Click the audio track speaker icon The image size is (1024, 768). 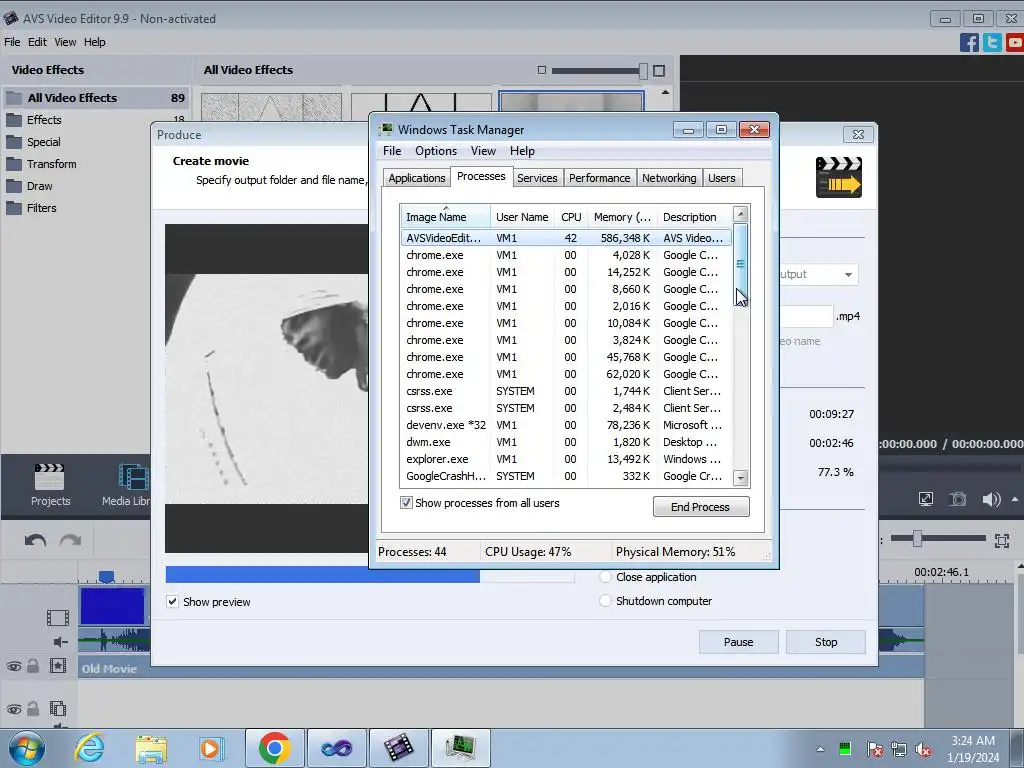[x=60, y=642]
